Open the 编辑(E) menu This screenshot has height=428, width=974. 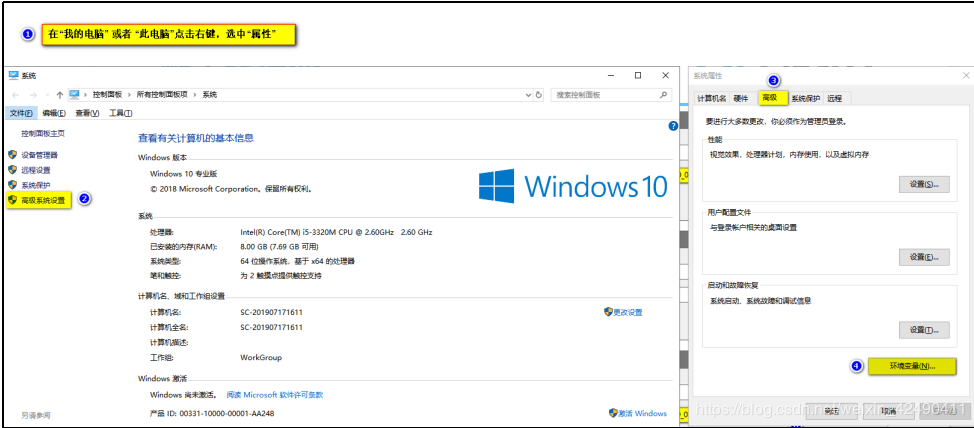tap(54, 113)
